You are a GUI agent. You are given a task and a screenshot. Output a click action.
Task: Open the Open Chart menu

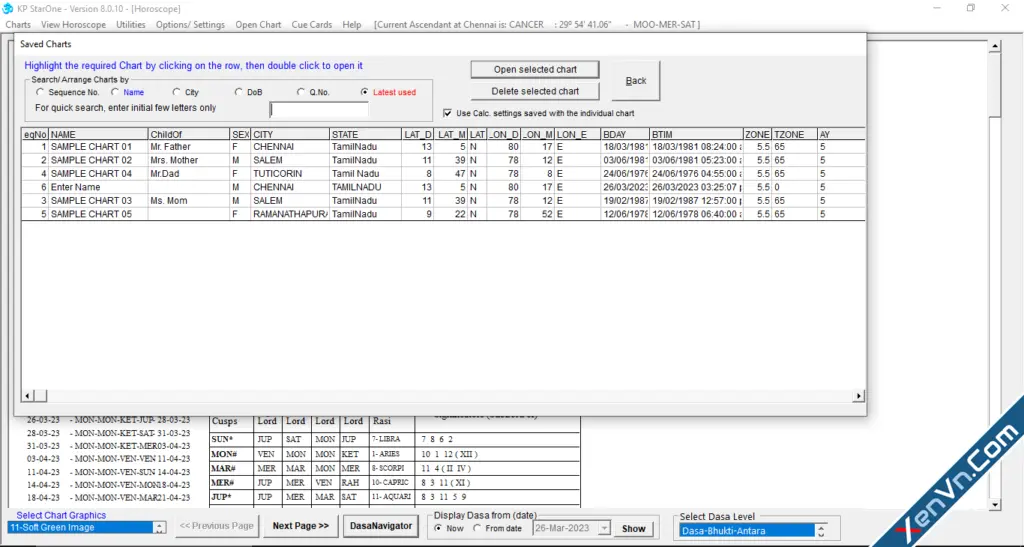tap(258, 25)
